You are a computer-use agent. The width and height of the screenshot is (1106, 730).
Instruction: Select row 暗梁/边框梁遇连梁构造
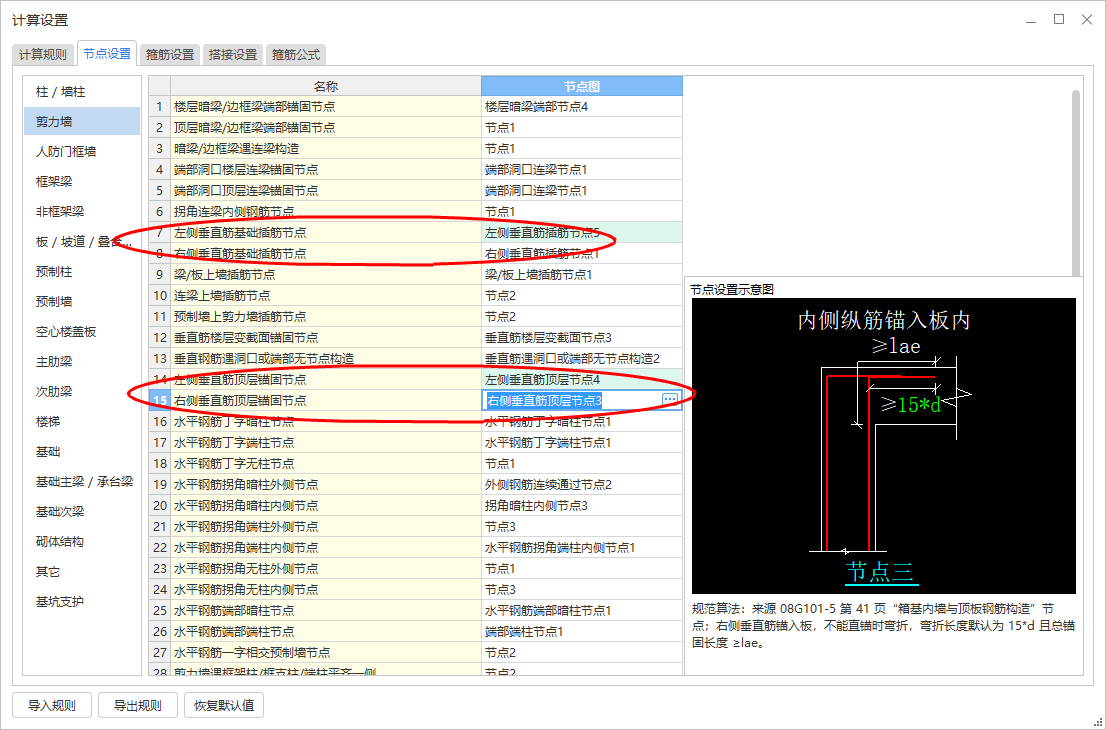click(x=326, y=149)
